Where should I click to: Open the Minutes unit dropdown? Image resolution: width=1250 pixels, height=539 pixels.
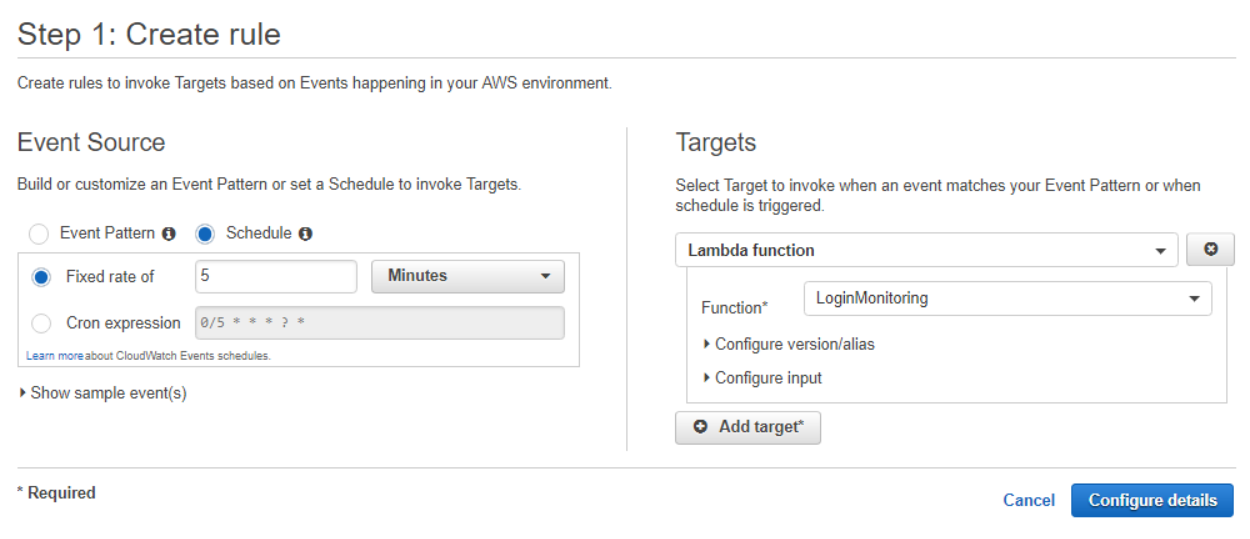coord(468,276)
